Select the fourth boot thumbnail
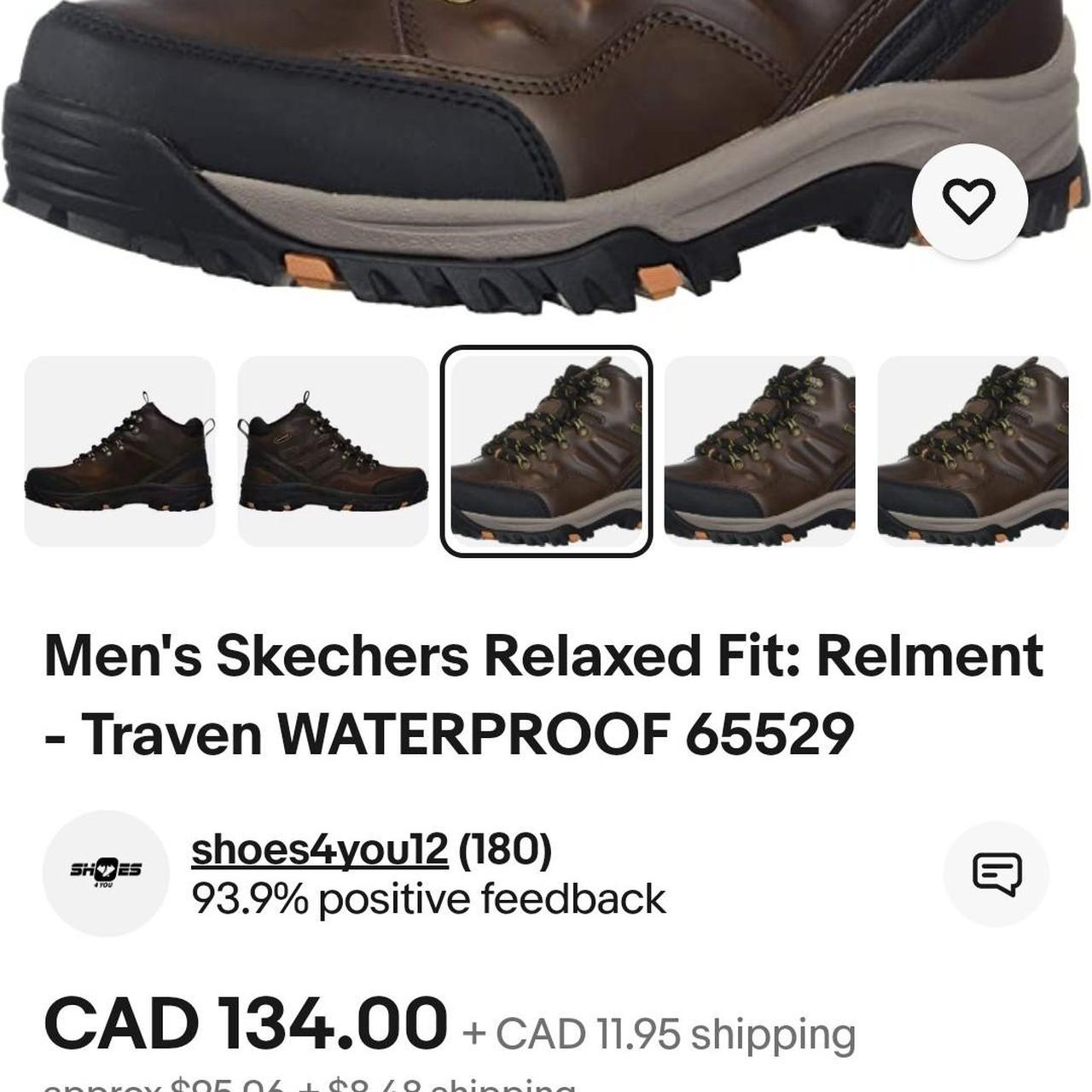The image size is (1092, 1092). [759, 451]
